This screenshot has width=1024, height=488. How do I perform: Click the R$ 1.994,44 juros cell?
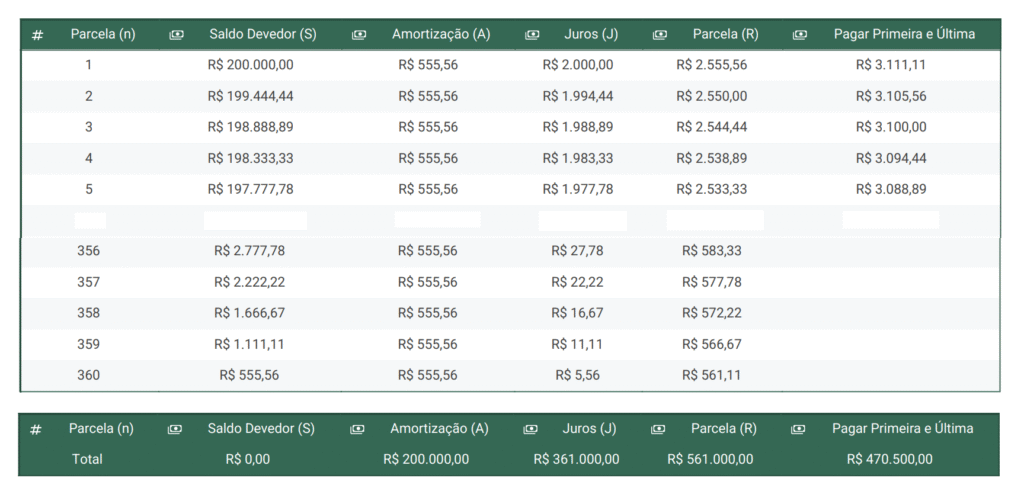click(x=578, y=96)
